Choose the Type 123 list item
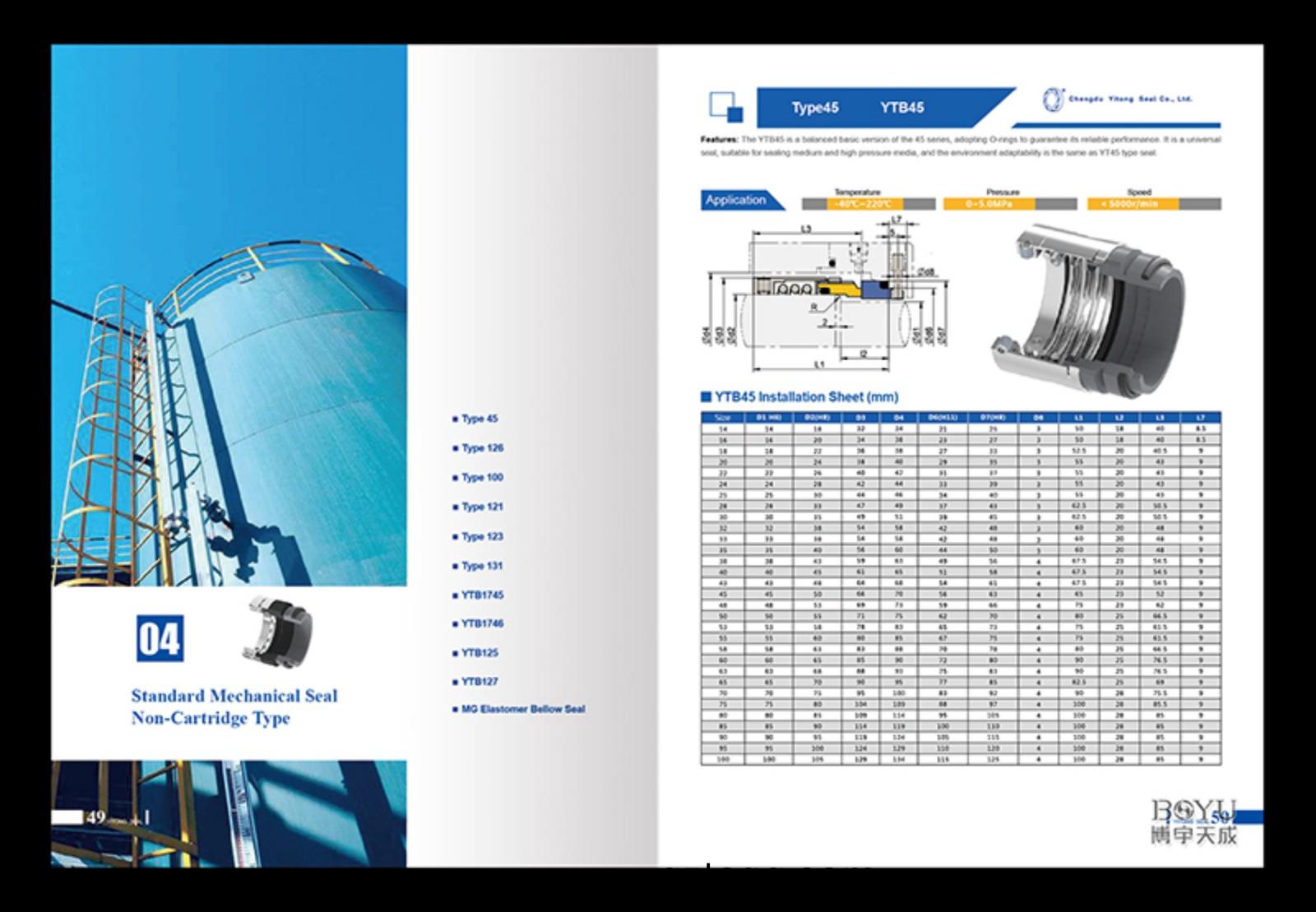 481,537
